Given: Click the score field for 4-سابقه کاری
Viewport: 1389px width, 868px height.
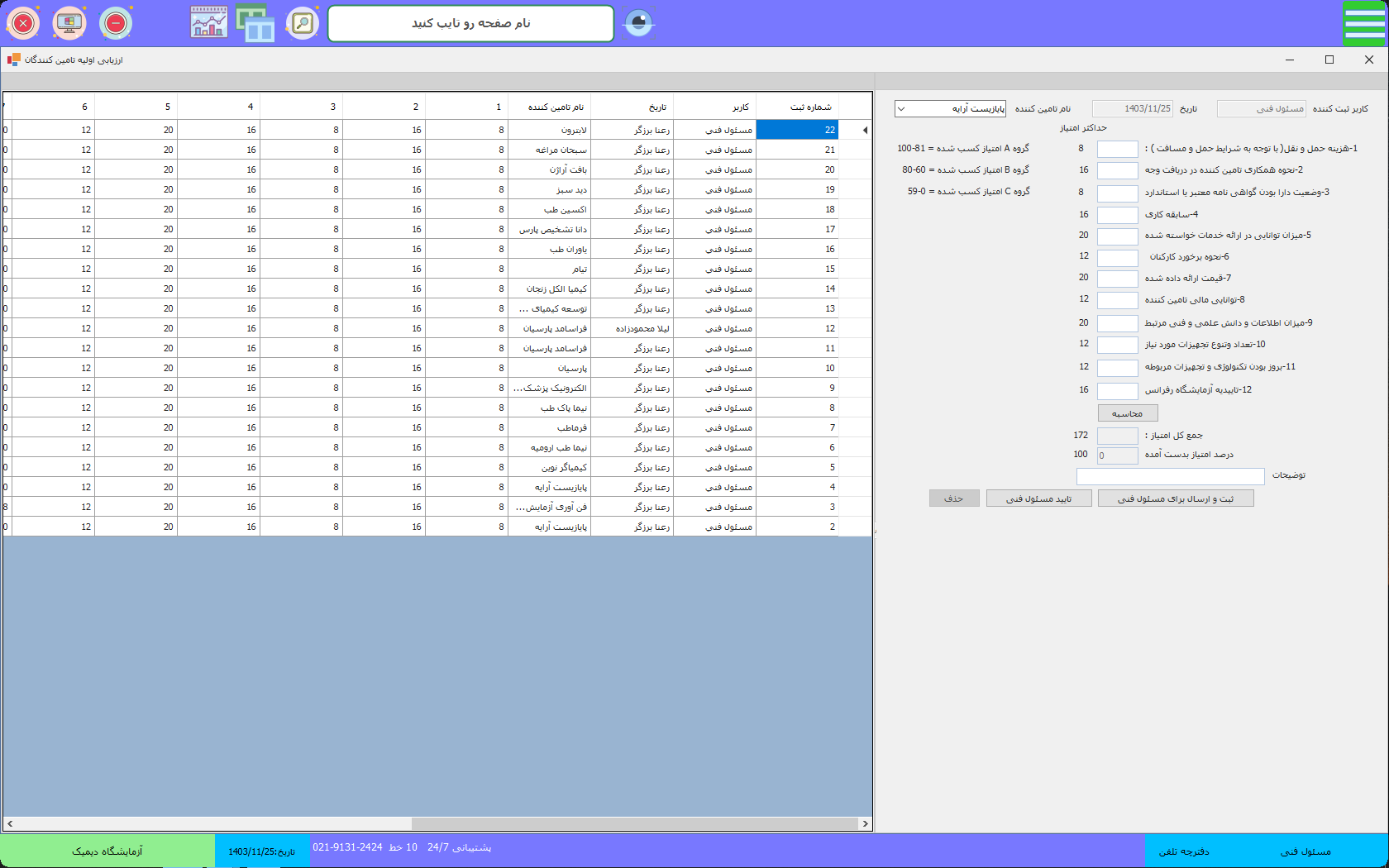Looking at the screenshot, I should [1117, 215].
